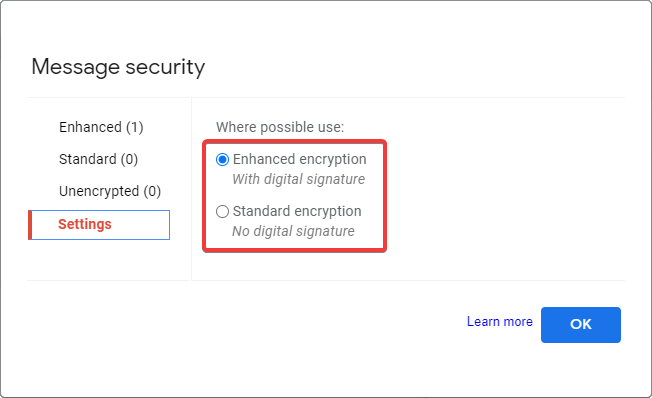Confirm with the blue OK button
This screenshot has height=398, width=652.
[580, 325]
